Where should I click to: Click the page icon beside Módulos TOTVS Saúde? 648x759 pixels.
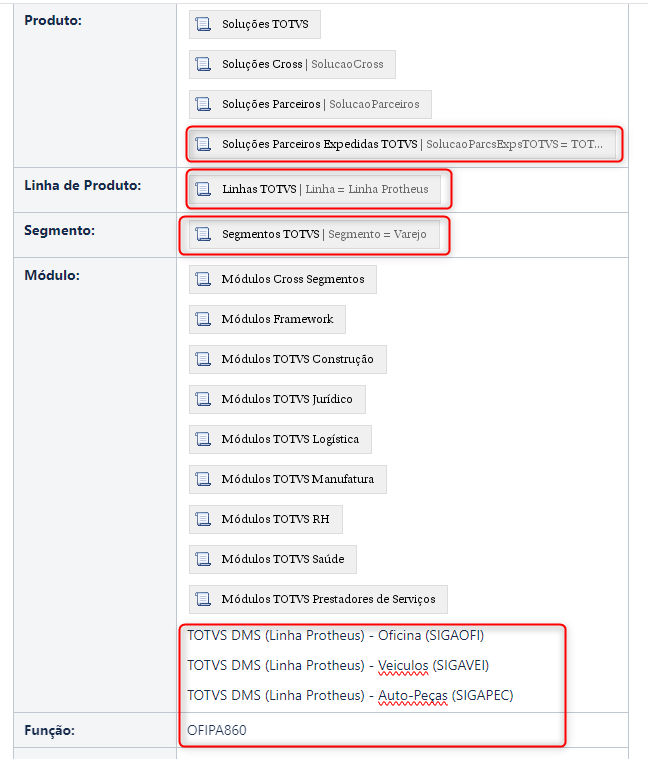point(204,559)
